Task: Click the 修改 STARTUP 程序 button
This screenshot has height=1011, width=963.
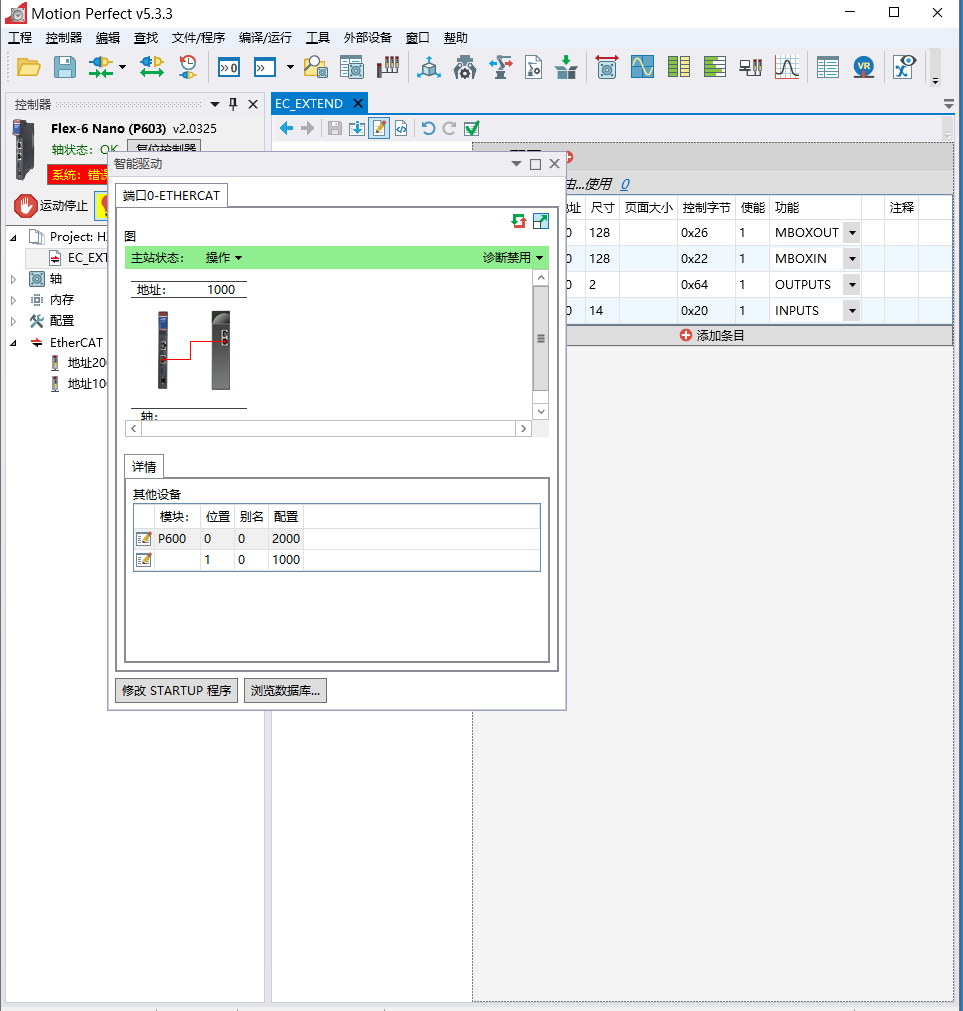Action: coord(177,691)
